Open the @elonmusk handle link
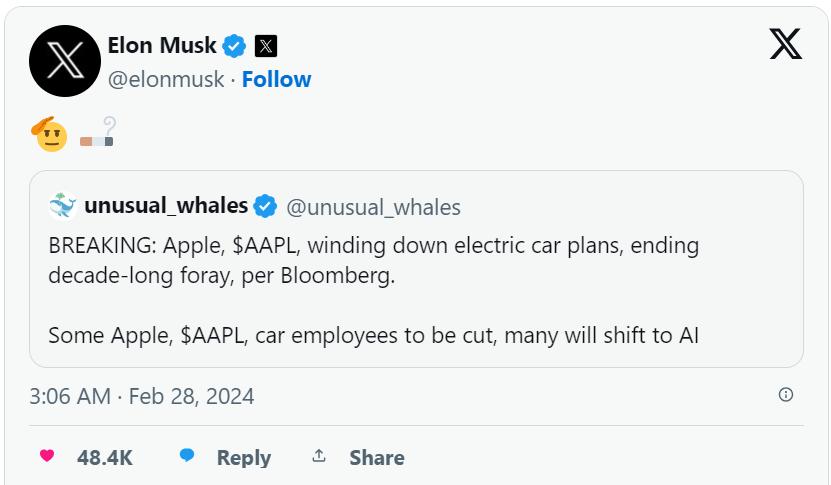831x485 pixels. click(x=166, y=80)
